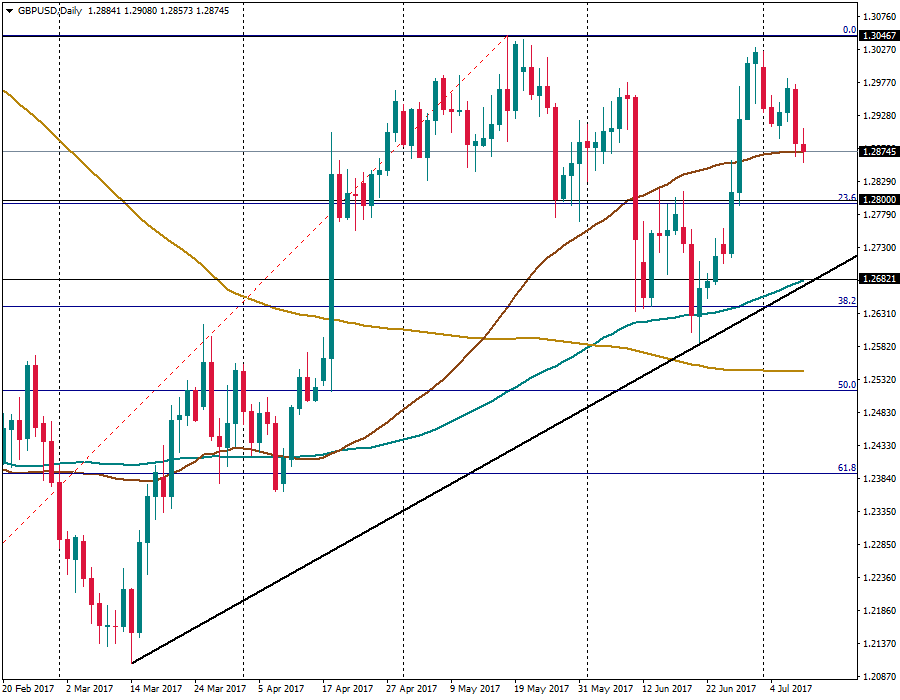Click the 1.26821 price level tag
This screenshot has height=700, width=900.
tap(878, 280)
